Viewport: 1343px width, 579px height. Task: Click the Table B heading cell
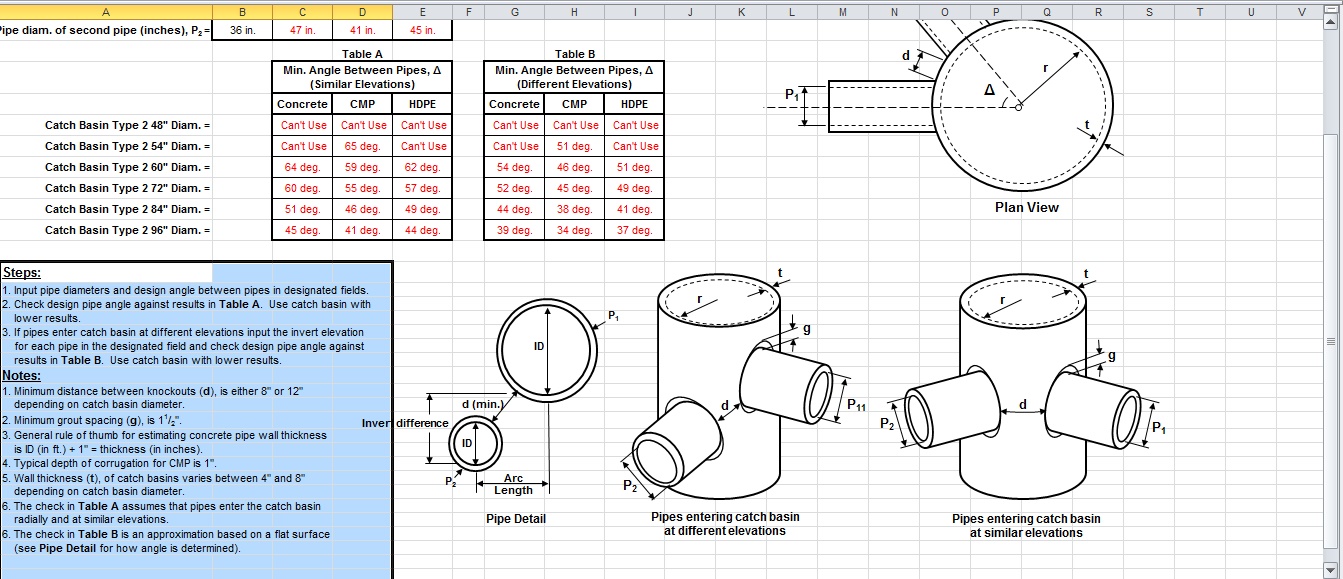click(x=574, y=55)
